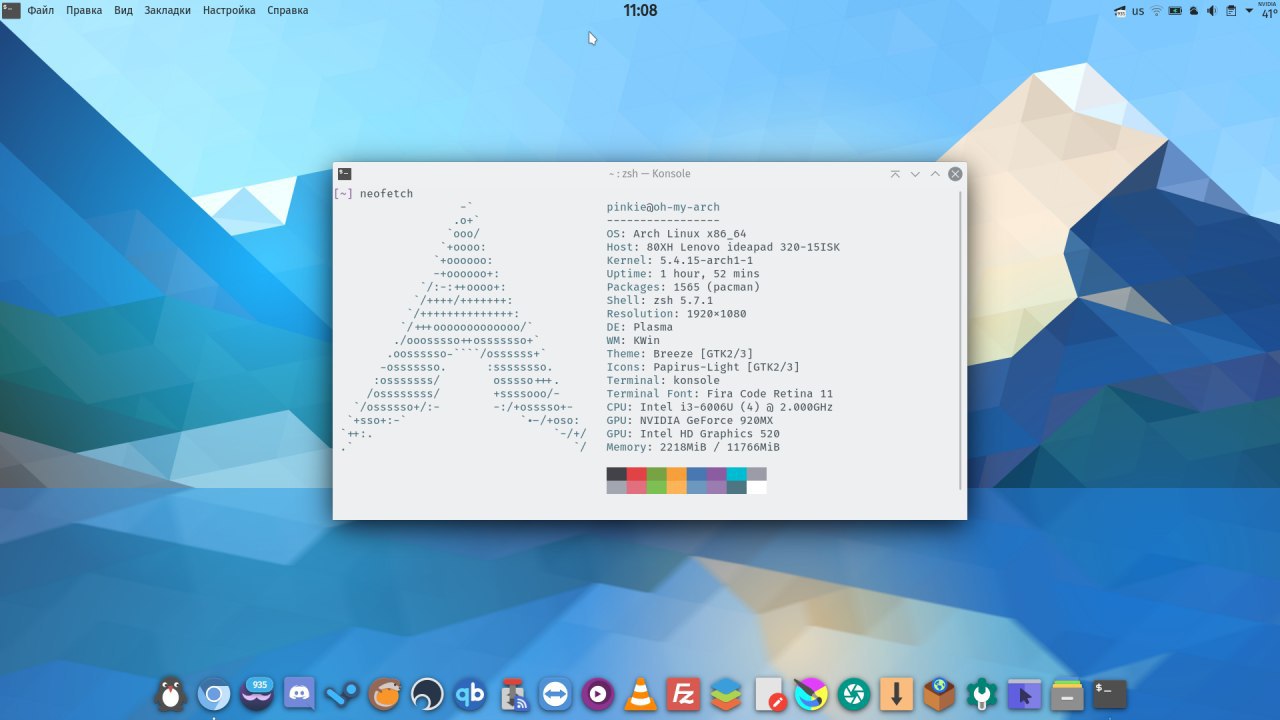Open the Настройка menu
The height and width of the screenshot is (720, 1280).
point(229,10)
